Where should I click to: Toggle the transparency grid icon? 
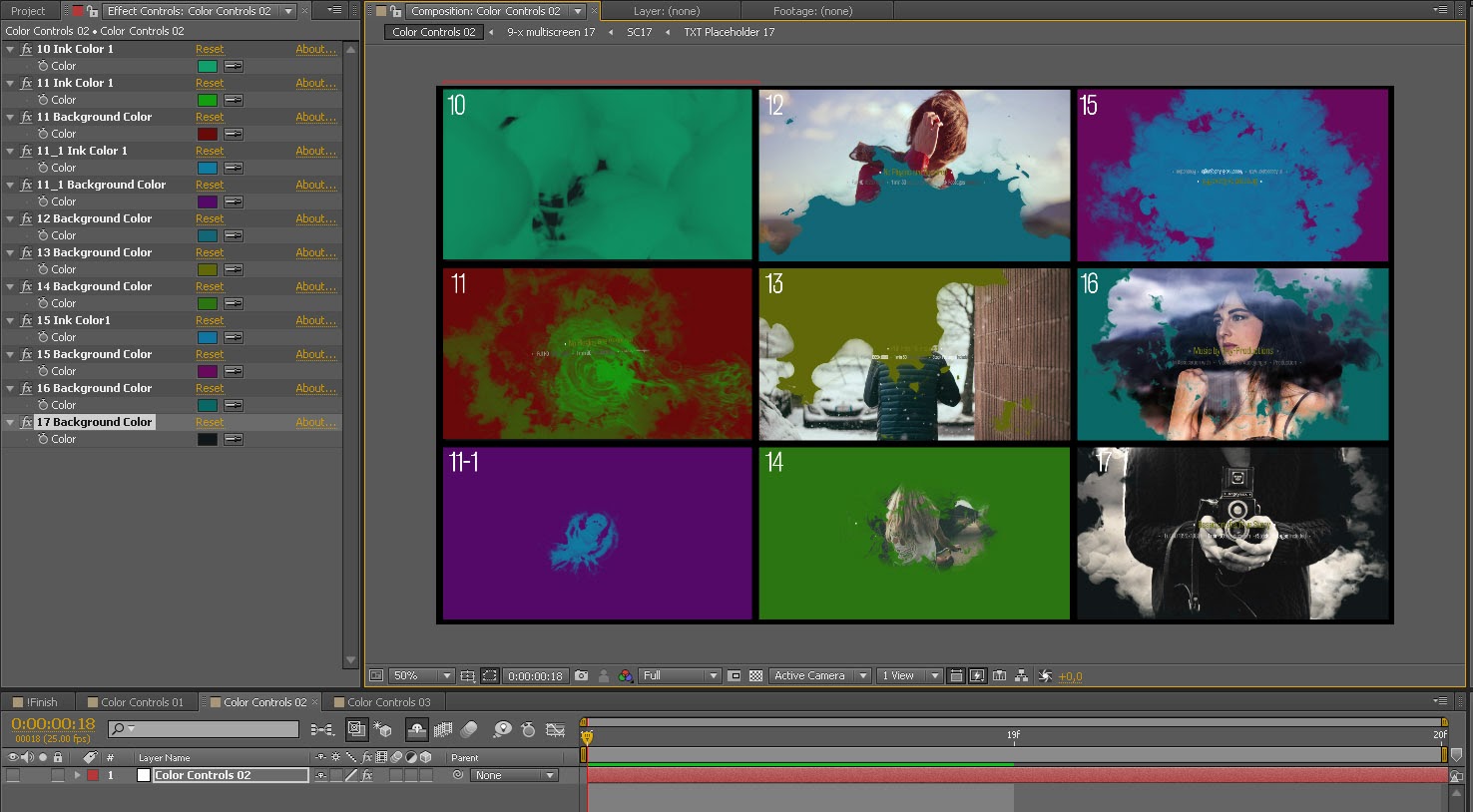coord(756,676)
